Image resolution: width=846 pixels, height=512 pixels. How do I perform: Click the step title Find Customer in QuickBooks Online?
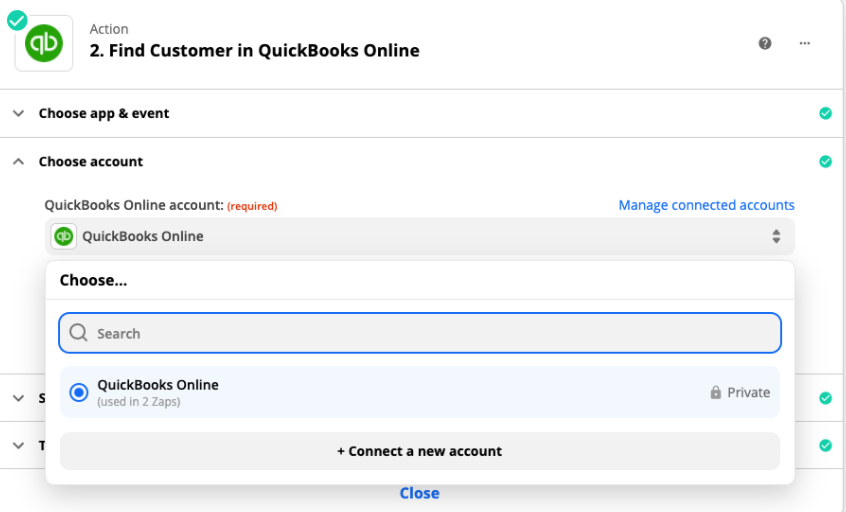[255, 50]
